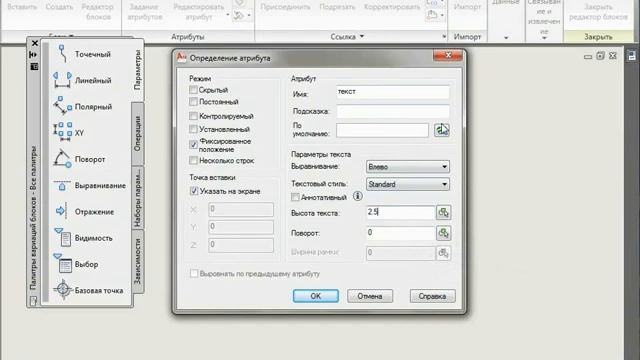
Task: Click Закрыть редактор блоков in the ribbon
Action: (x=598, y=11)
